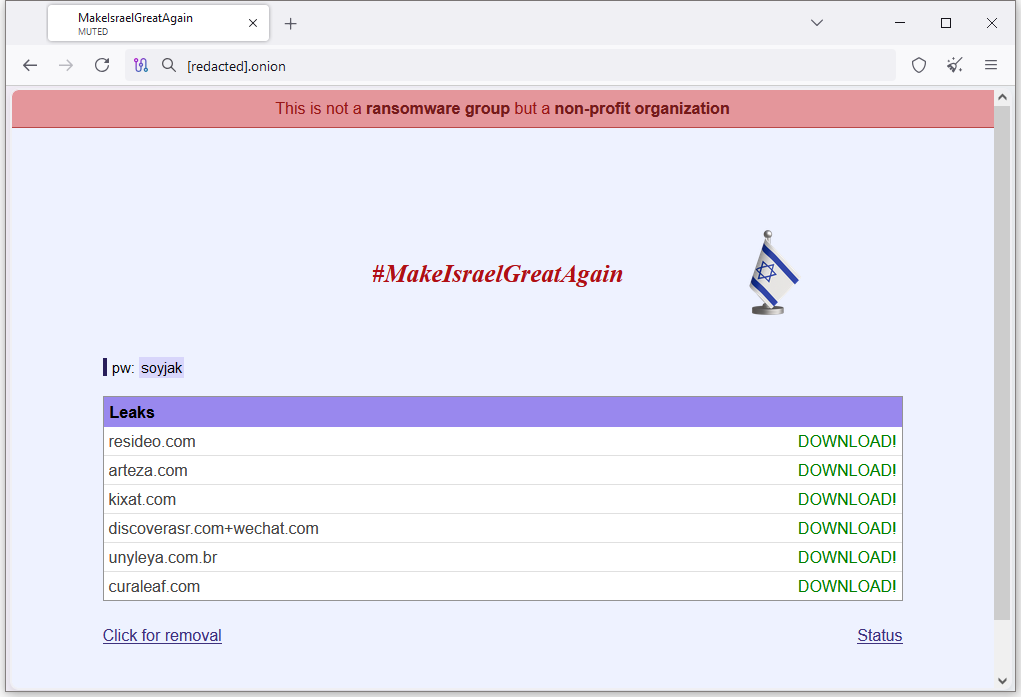
Task: Click the curaleaf.com table cell
Action: [x=154, y=586]
